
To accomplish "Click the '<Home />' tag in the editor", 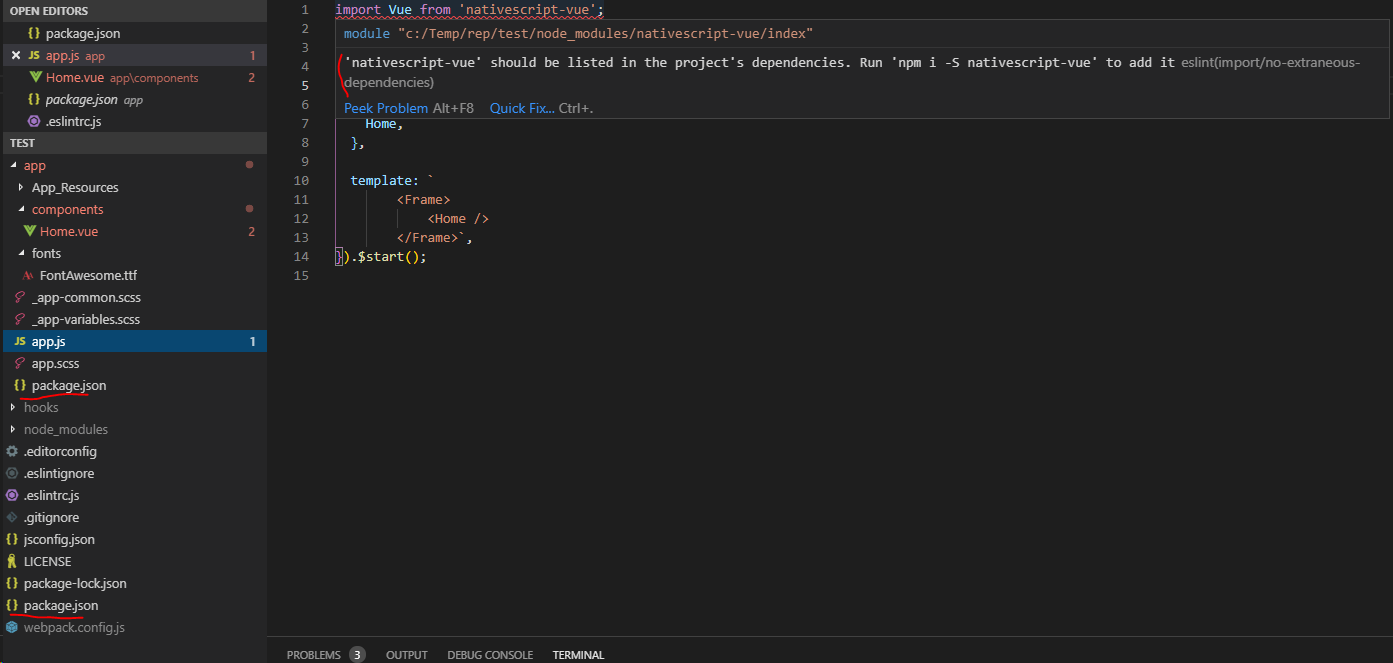I will click(458, 219).
